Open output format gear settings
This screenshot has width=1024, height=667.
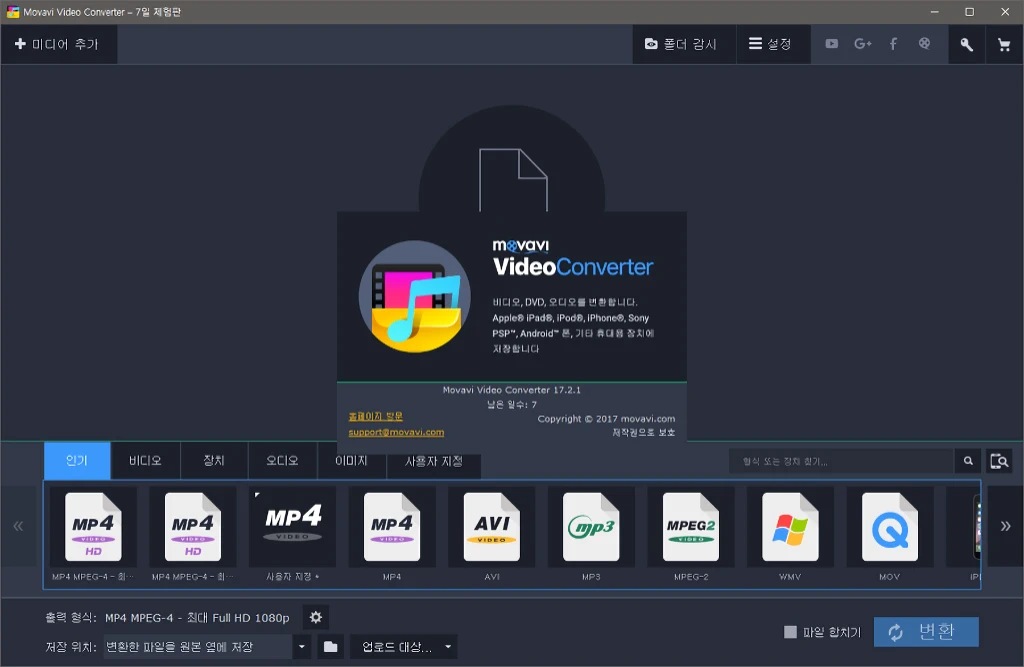(x=315, y=617)
